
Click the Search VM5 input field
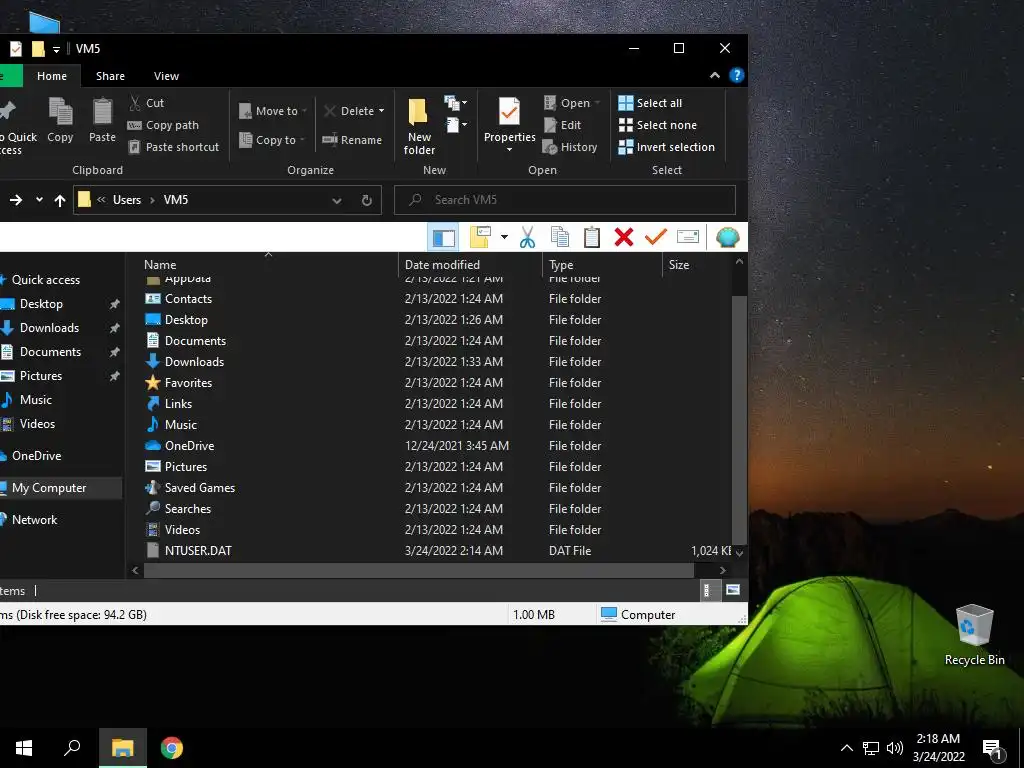pyautogui.click(x=565, y=200)
